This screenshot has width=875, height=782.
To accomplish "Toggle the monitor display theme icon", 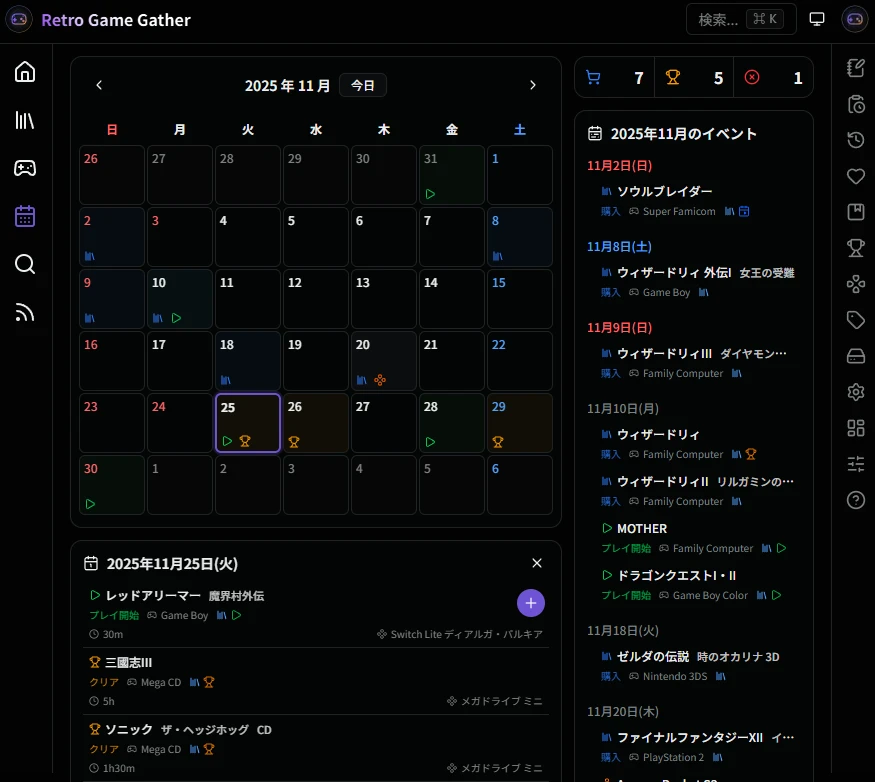I will (817, 19).
